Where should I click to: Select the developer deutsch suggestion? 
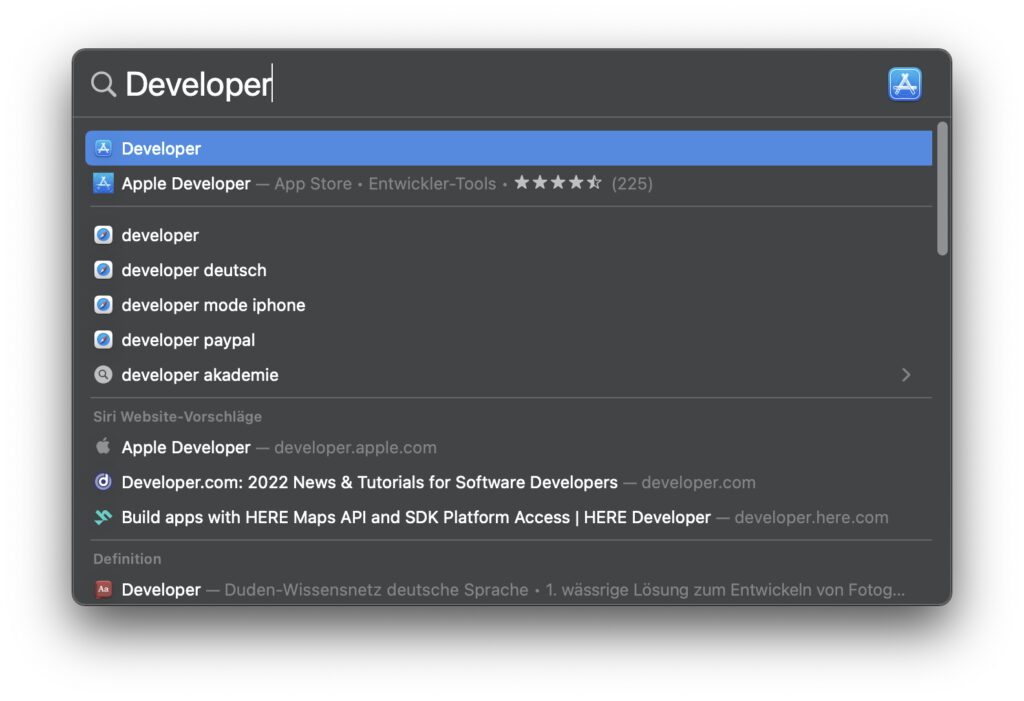tap(193, 270)
